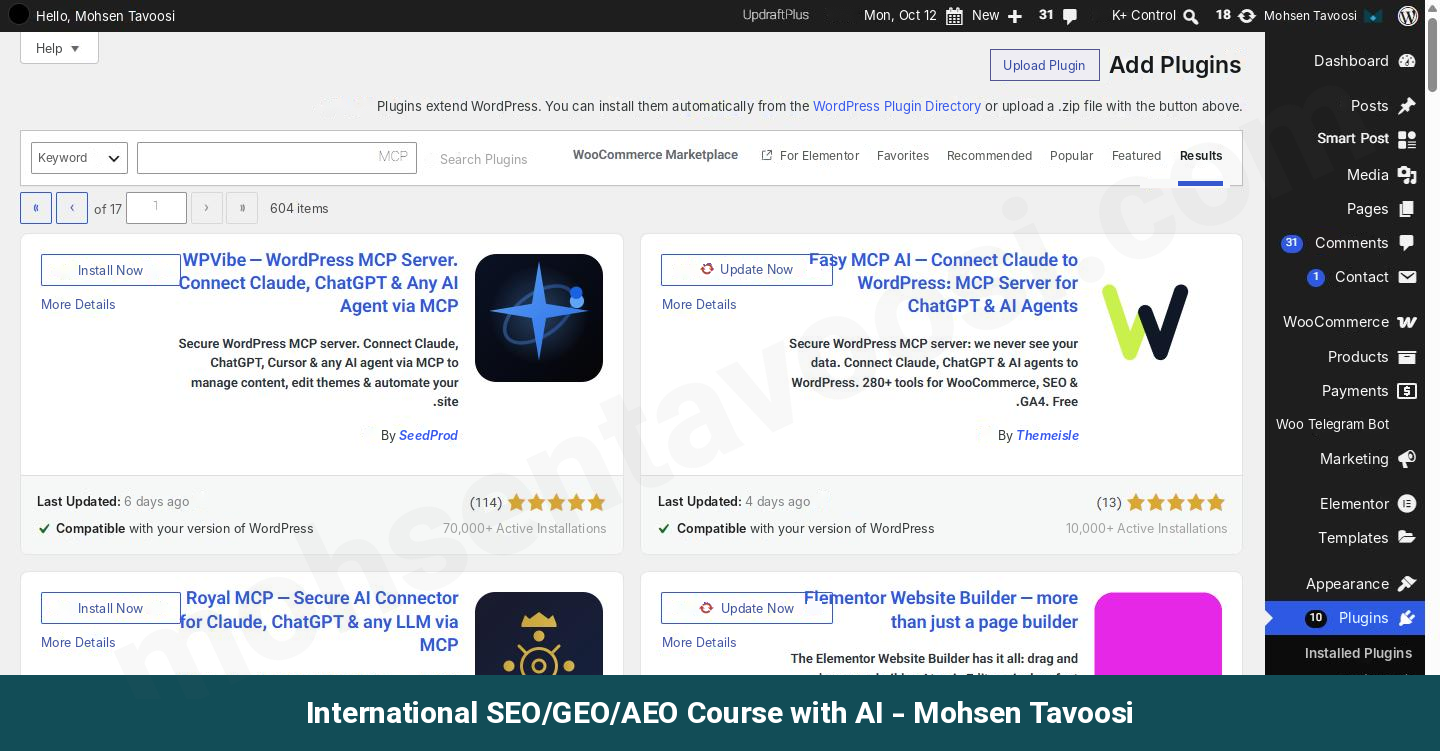
Task: Open Comments speech bubble in sidebar
Action: (x=1407, y=243)
